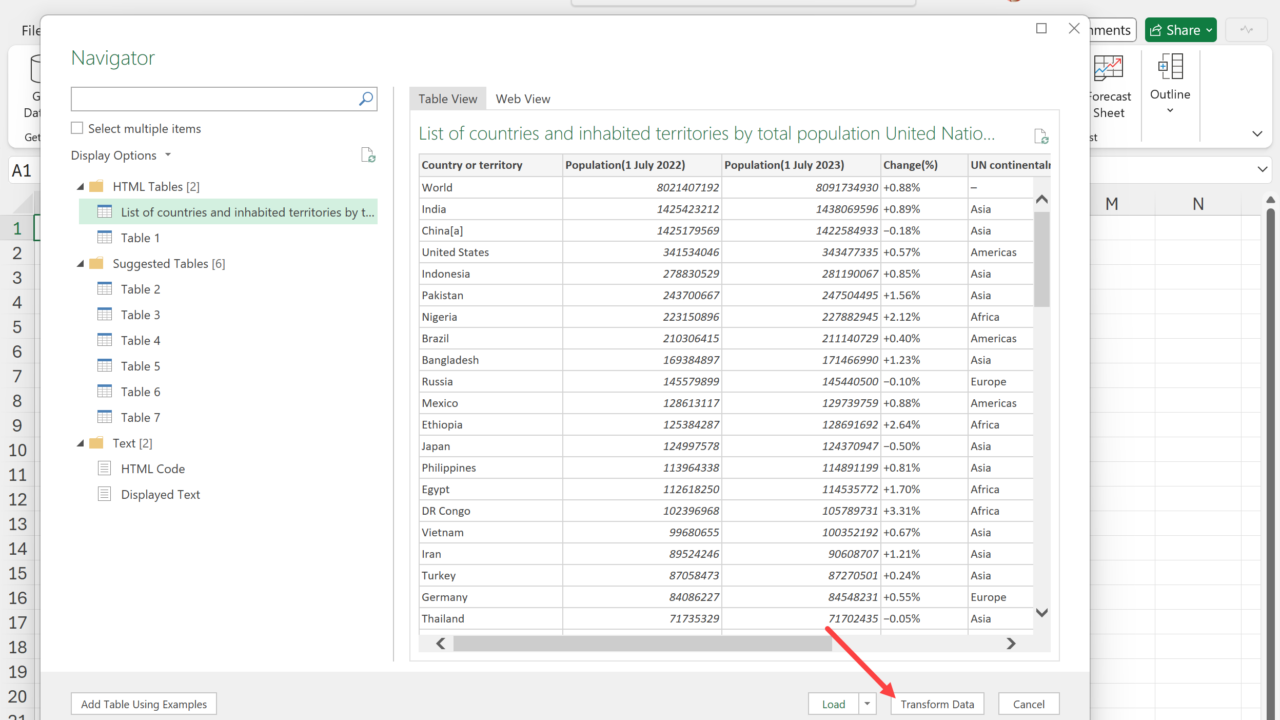Switch to the Web View tab

coord(523,99)
